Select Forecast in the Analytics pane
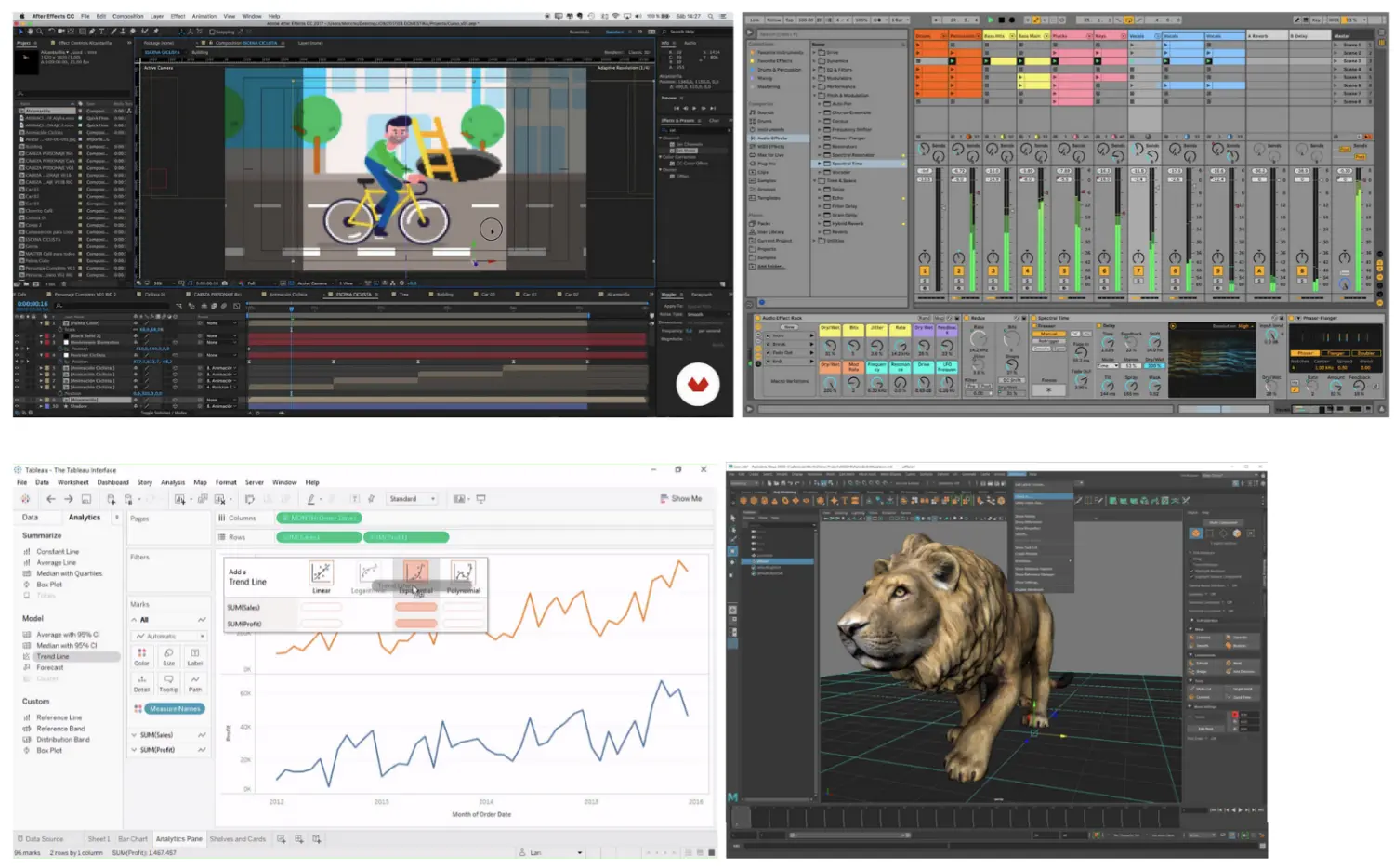Screen dimensions: 1394x868 50,667
